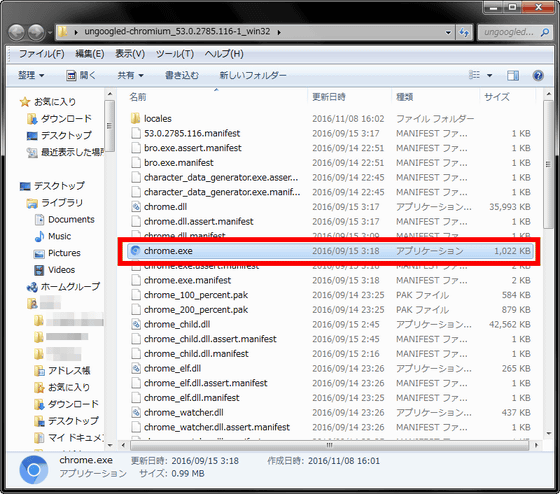Expand breadcrumb arrow before ungoogled-chromium folder name
560x494 pixels.
point(76,33)
